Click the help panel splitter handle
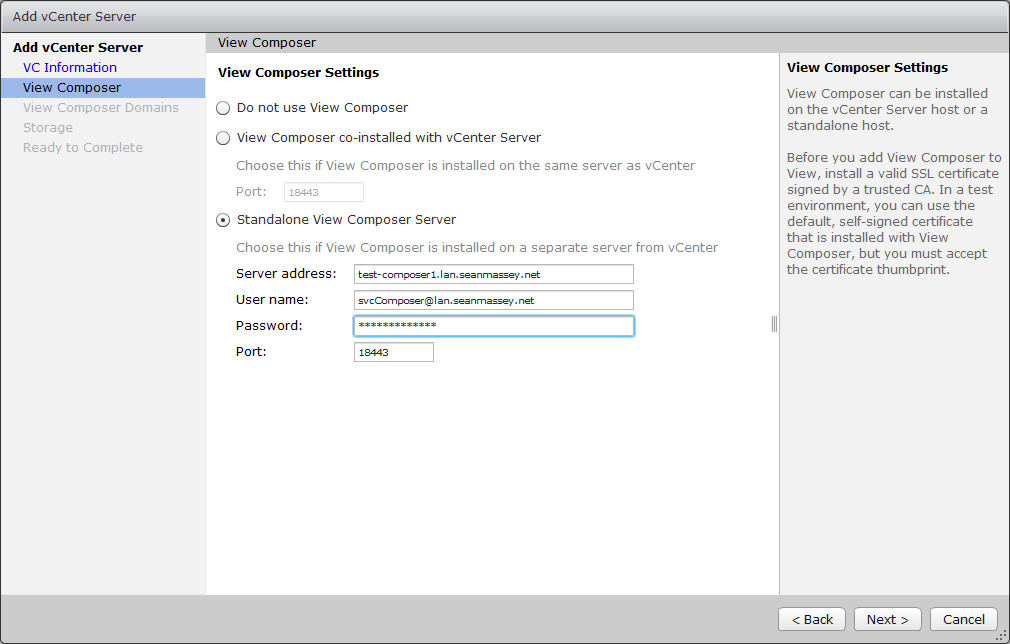This screenshot has height=644, width=1010. [x=774, y=324]
